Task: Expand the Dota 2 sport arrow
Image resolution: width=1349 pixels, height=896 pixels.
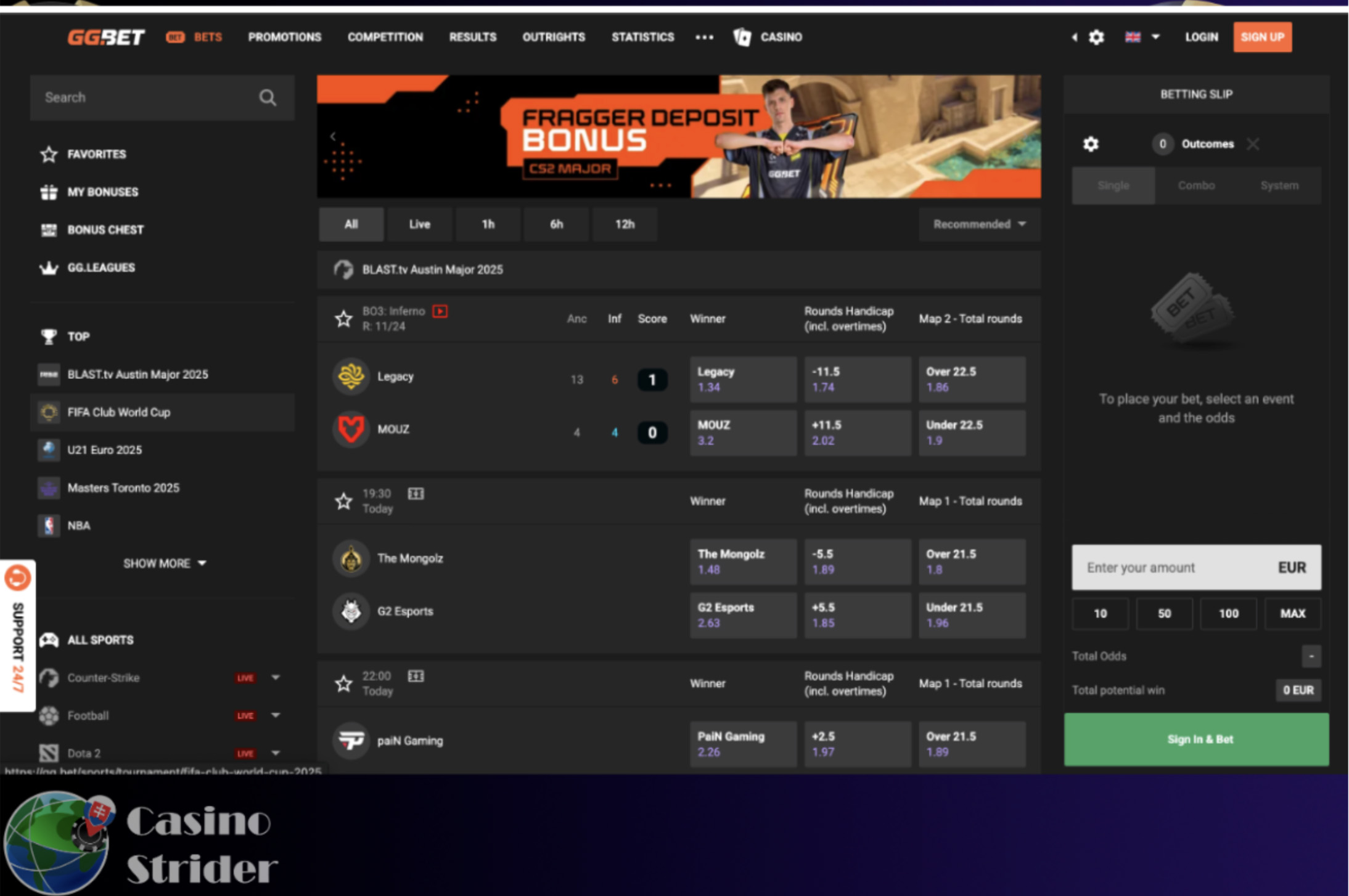Action: click(x=276, y=753)
